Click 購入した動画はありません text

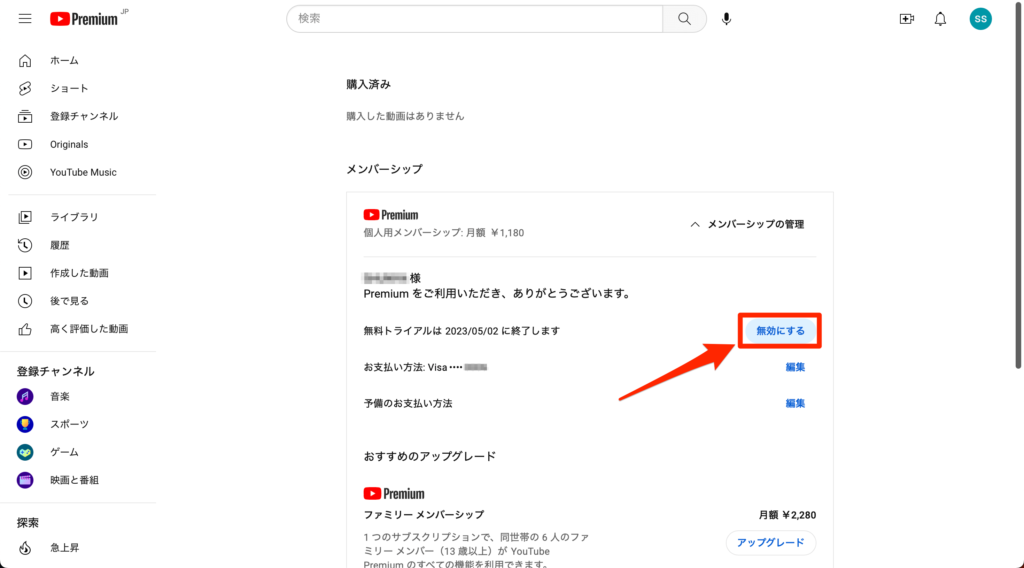(x=405, y=116)
